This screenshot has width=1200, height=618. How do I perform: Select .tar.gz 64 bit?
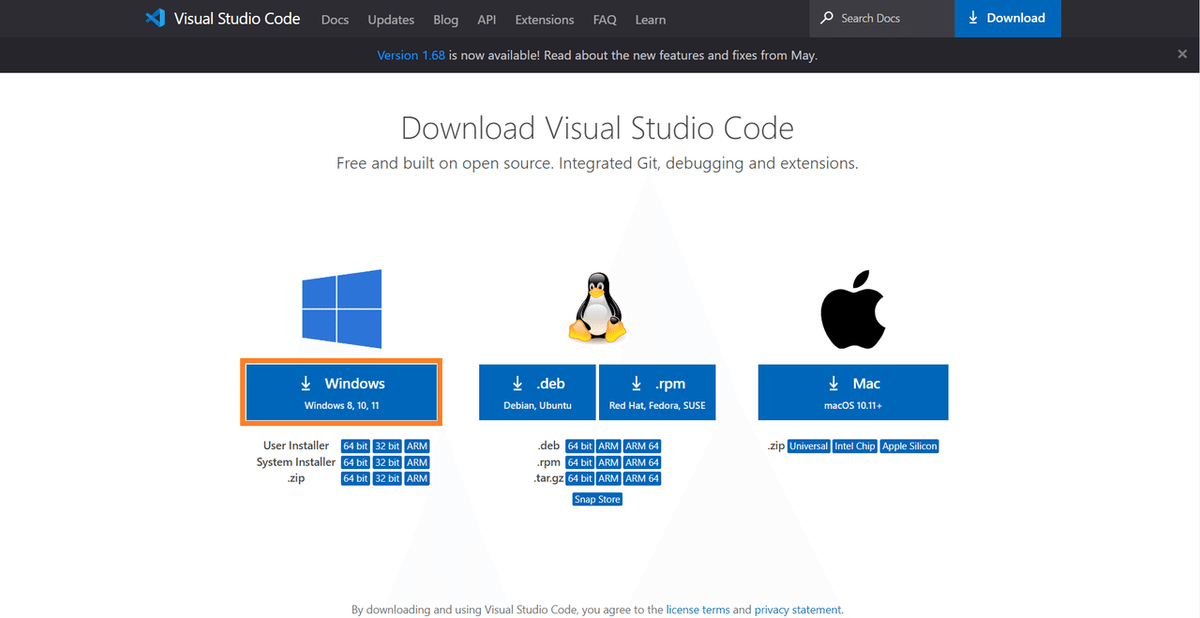coord(580,478)
